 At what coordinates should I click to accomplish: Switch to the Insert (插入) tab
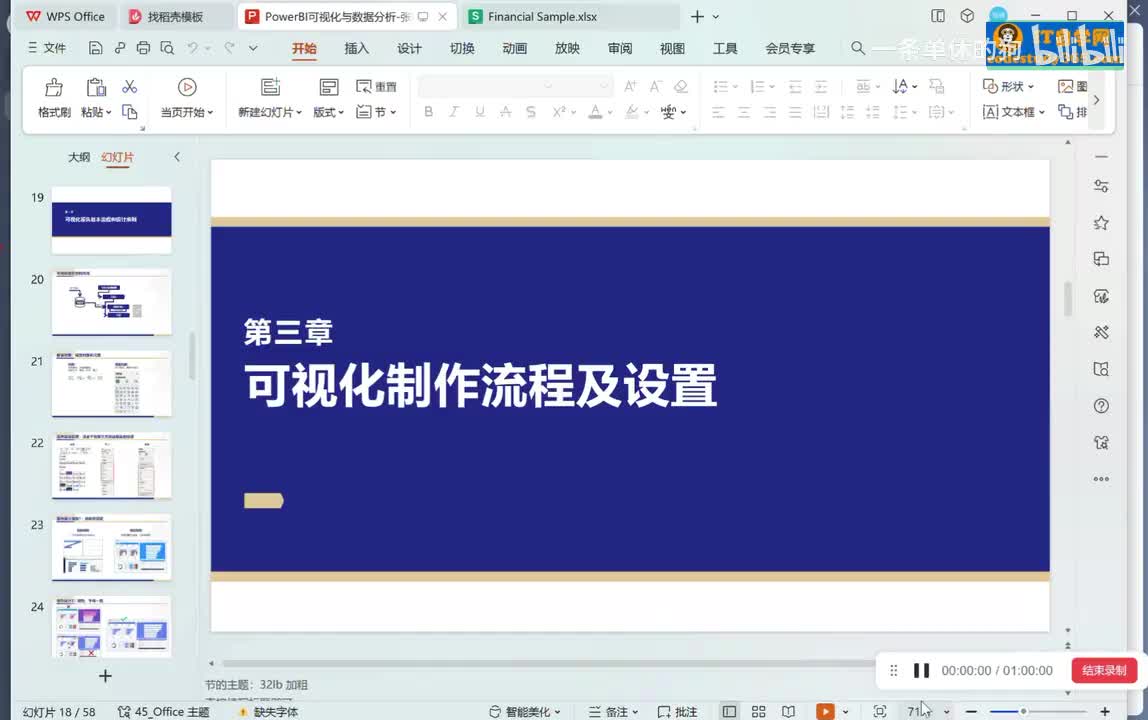357,48
